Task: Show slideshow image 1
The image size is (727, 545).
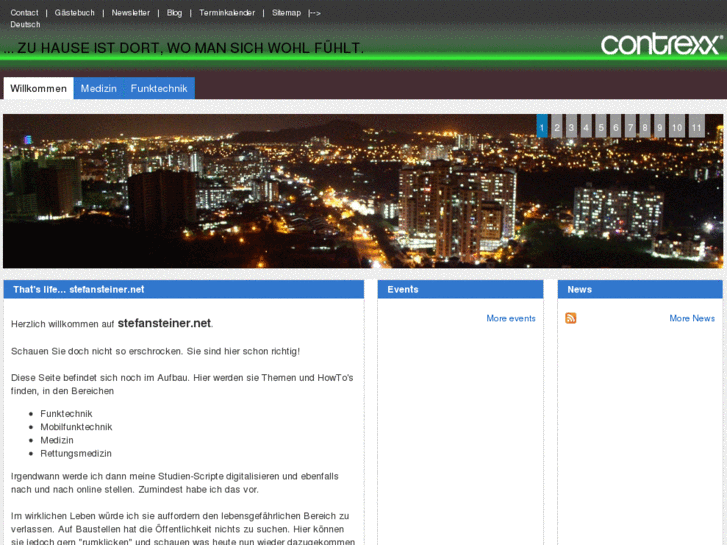Action: [x=542, y=126]
